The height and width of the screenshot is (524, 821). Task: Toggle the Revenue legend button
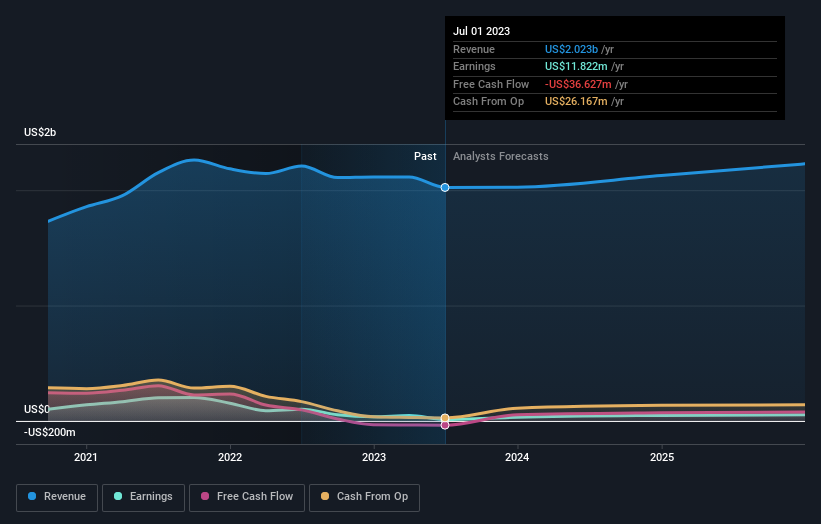click(x=57, y=497)
